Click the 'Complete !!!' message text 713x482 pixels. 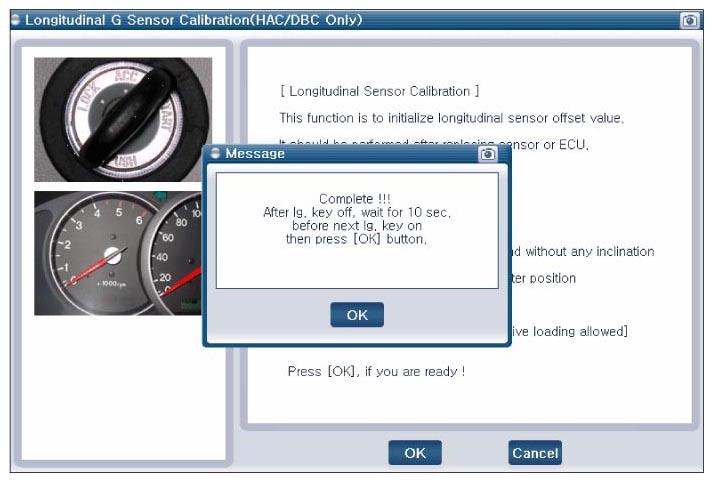click(355, 199)
